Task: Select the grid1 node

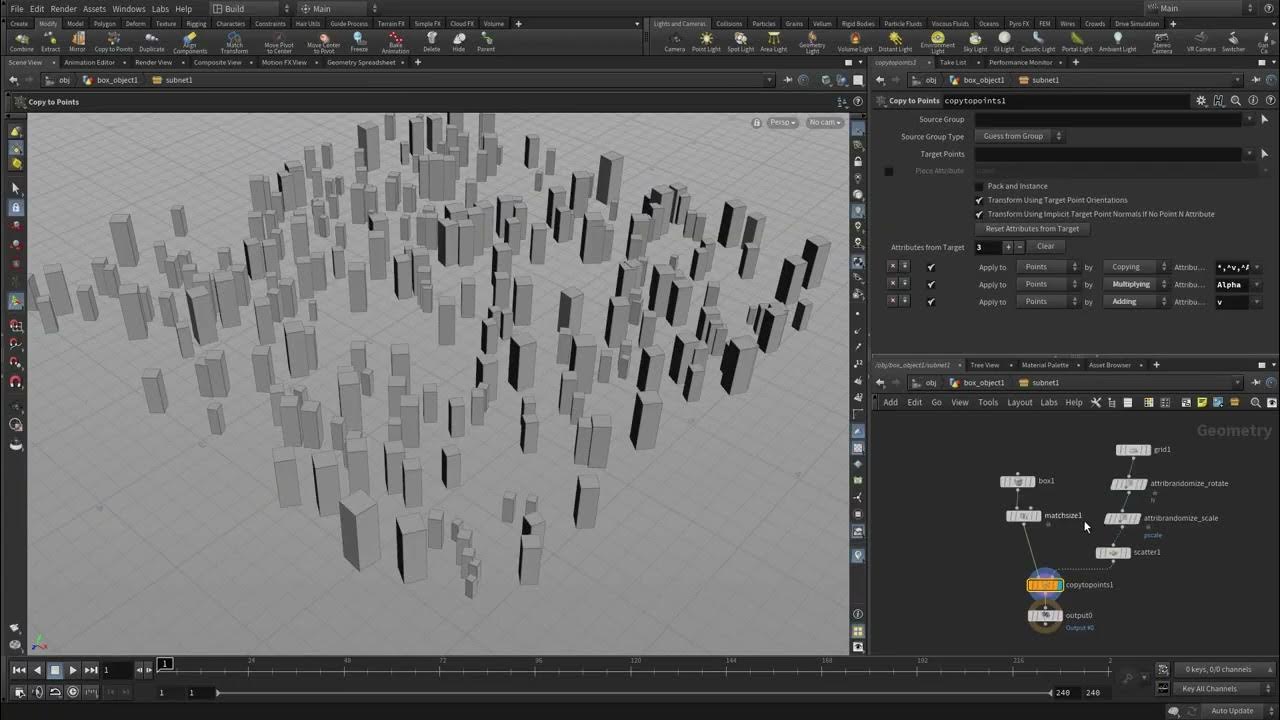Action: [x=1133, y=450]
